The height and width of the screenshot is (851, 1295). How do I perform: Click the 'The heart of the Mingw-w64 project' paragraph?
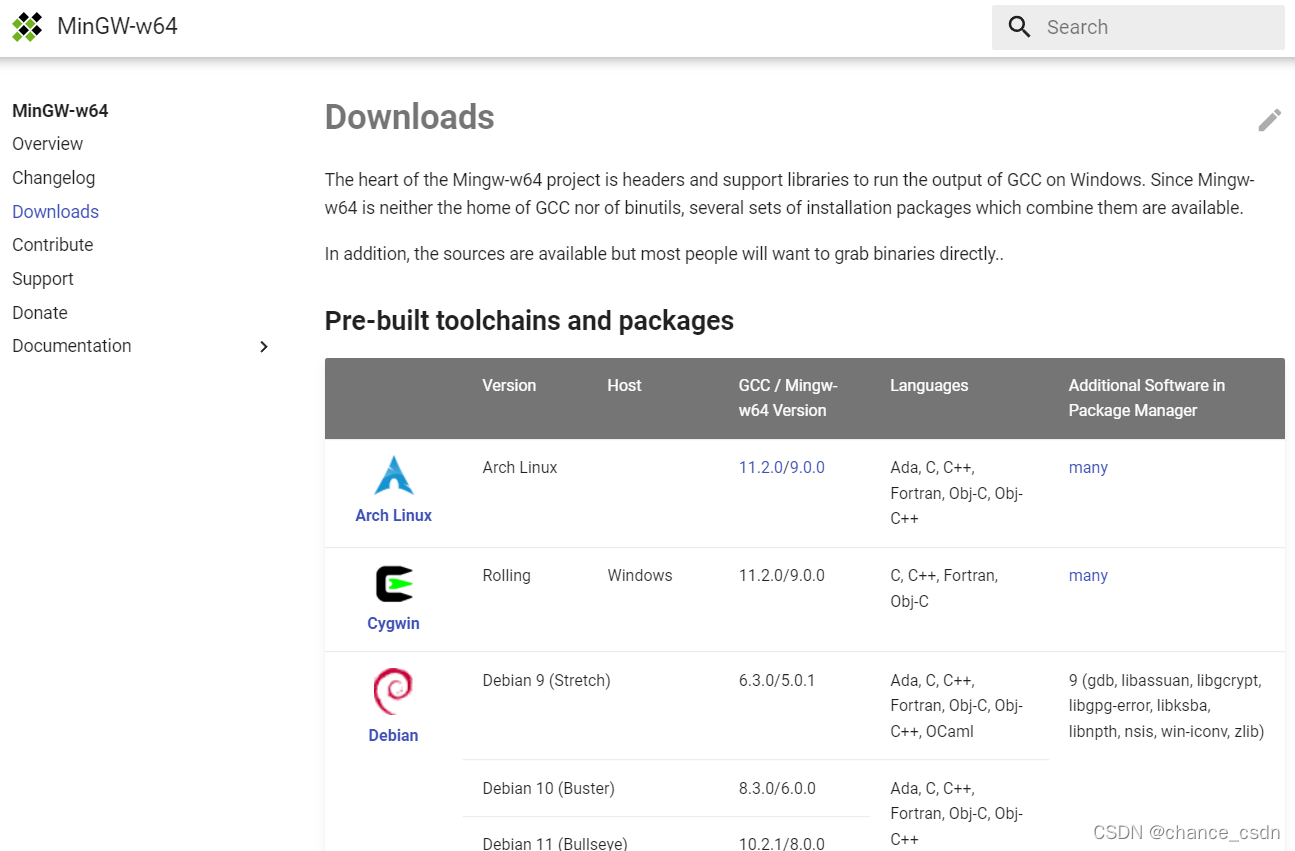pos(790,194)
